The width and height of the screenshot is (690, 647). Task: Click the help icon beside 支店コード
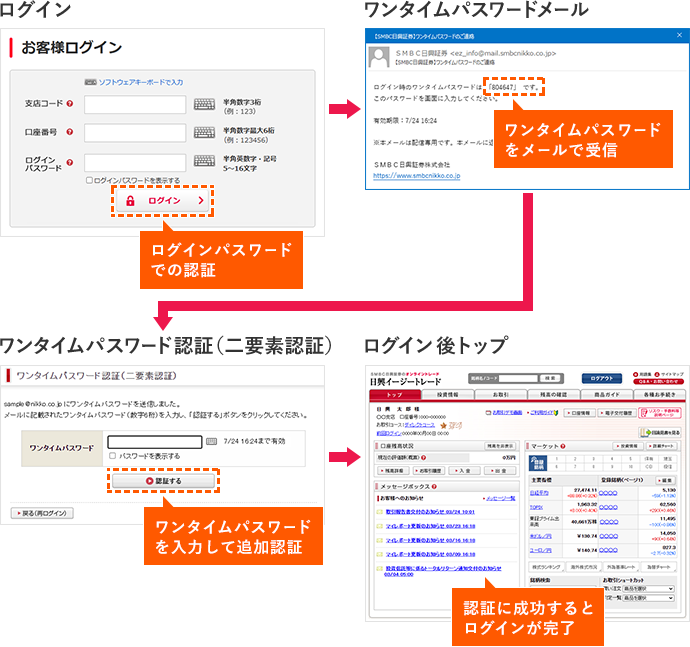(x=70, y=103)
